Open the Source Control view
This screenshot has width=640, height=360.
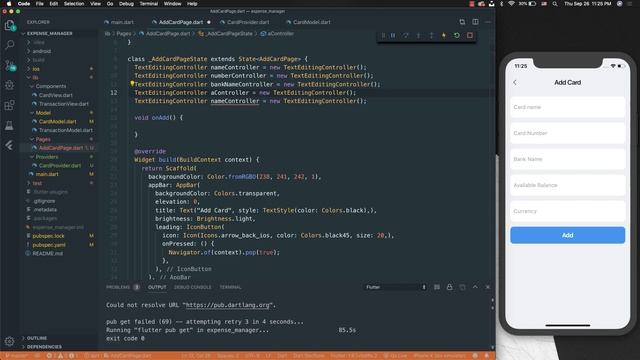pyautogui.click(x=9, y=65)
